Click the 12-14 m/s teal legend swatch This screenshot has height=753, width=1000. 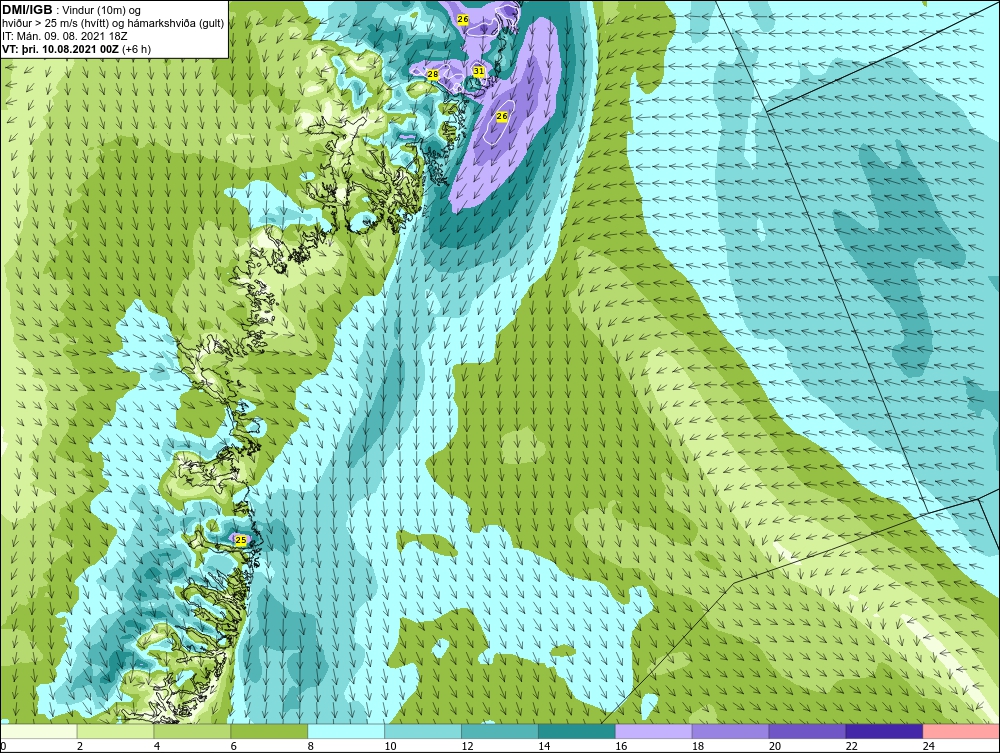(x=499, y=731)
